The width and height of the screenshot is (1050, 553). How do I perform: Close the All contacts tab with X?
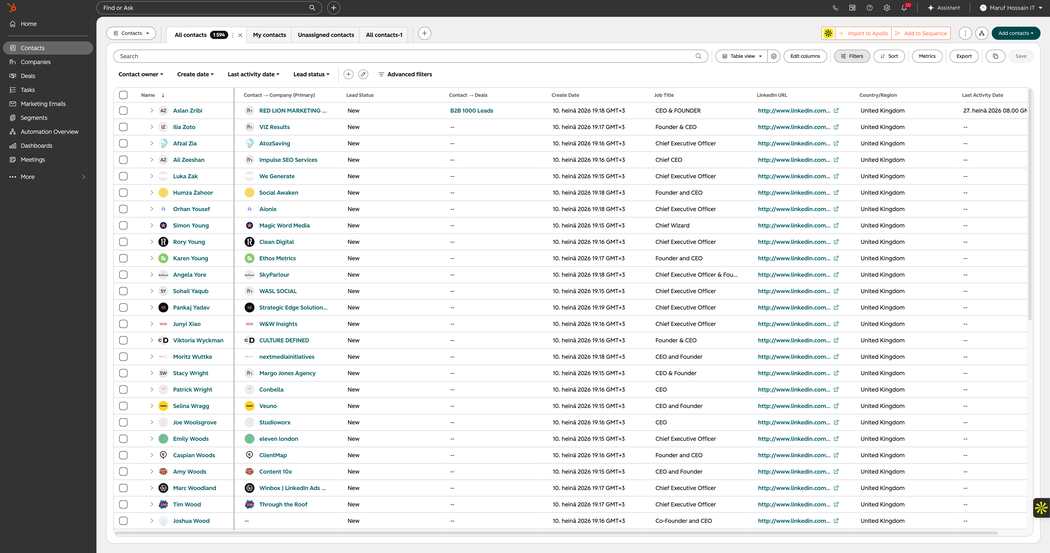[x=240, y=35]
